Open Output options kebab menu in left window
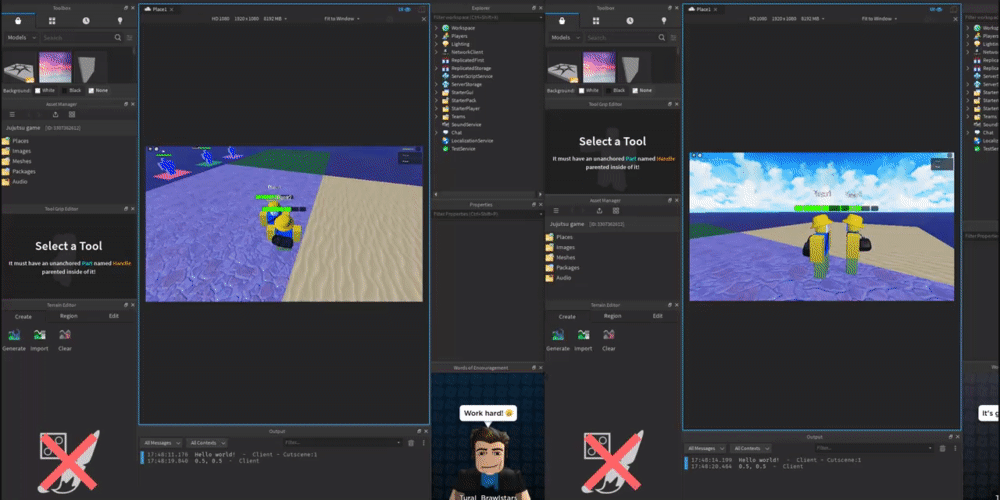This screenshot has height=500, width=1000. pyautogui.click(x=423, y=443)
